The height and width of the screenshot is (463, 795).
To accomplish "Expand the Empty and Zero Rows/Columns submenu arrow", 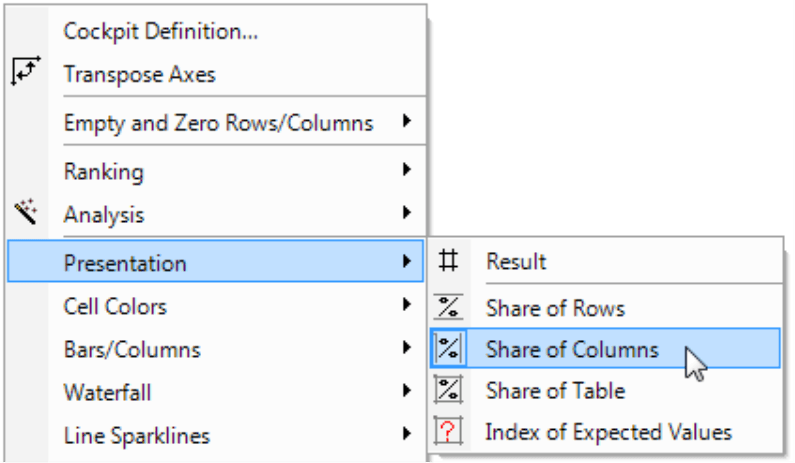I will point(406,121).
